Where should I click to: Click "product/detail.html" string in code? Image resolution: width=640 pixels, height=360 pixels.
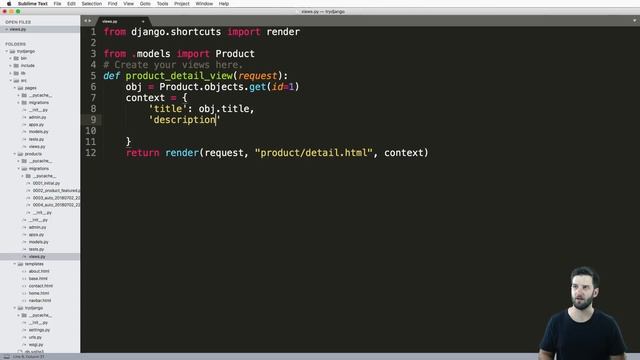click(313, 153)
